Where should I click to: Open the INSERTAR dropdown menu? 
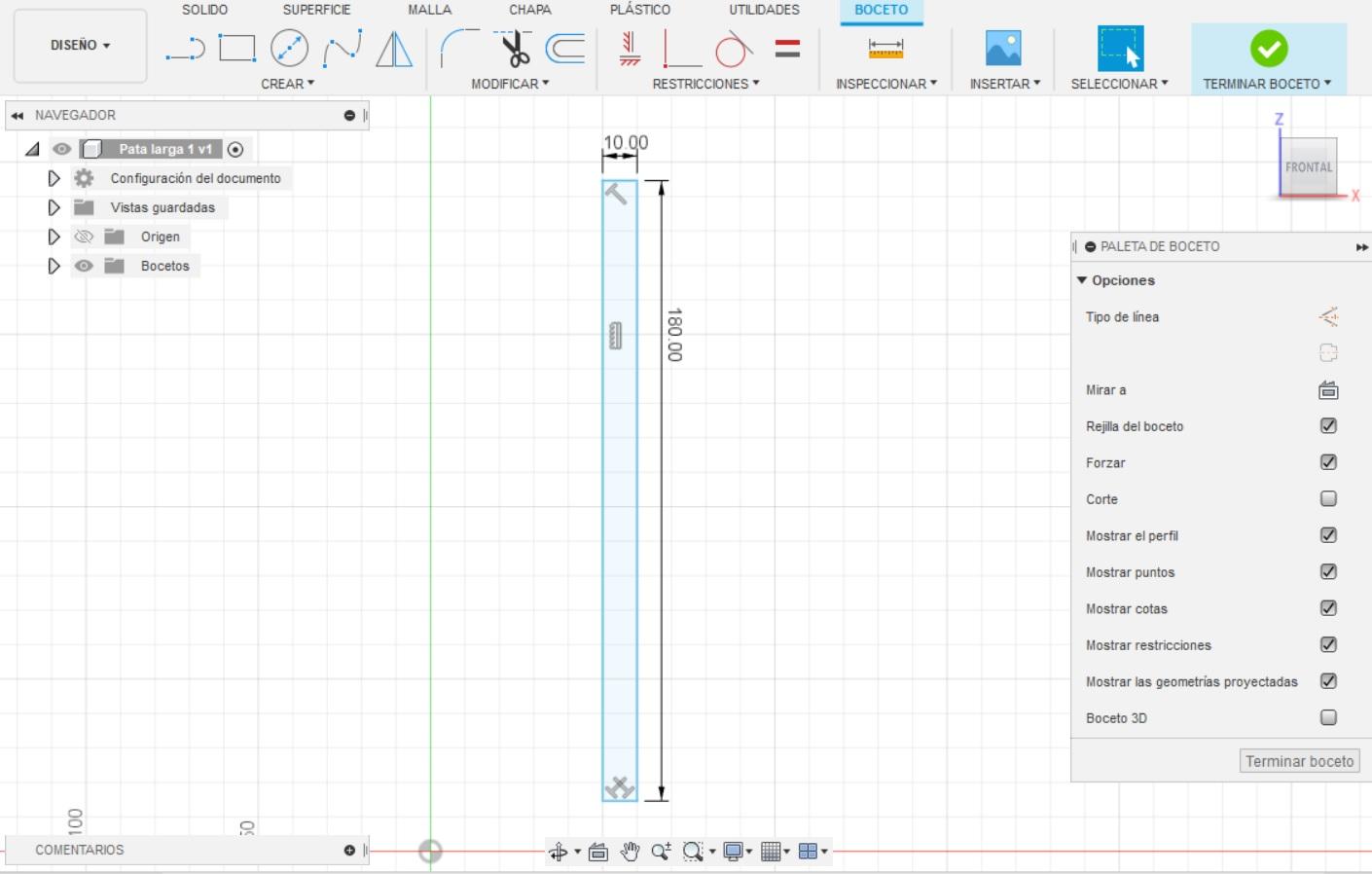tap(1005, 84)
